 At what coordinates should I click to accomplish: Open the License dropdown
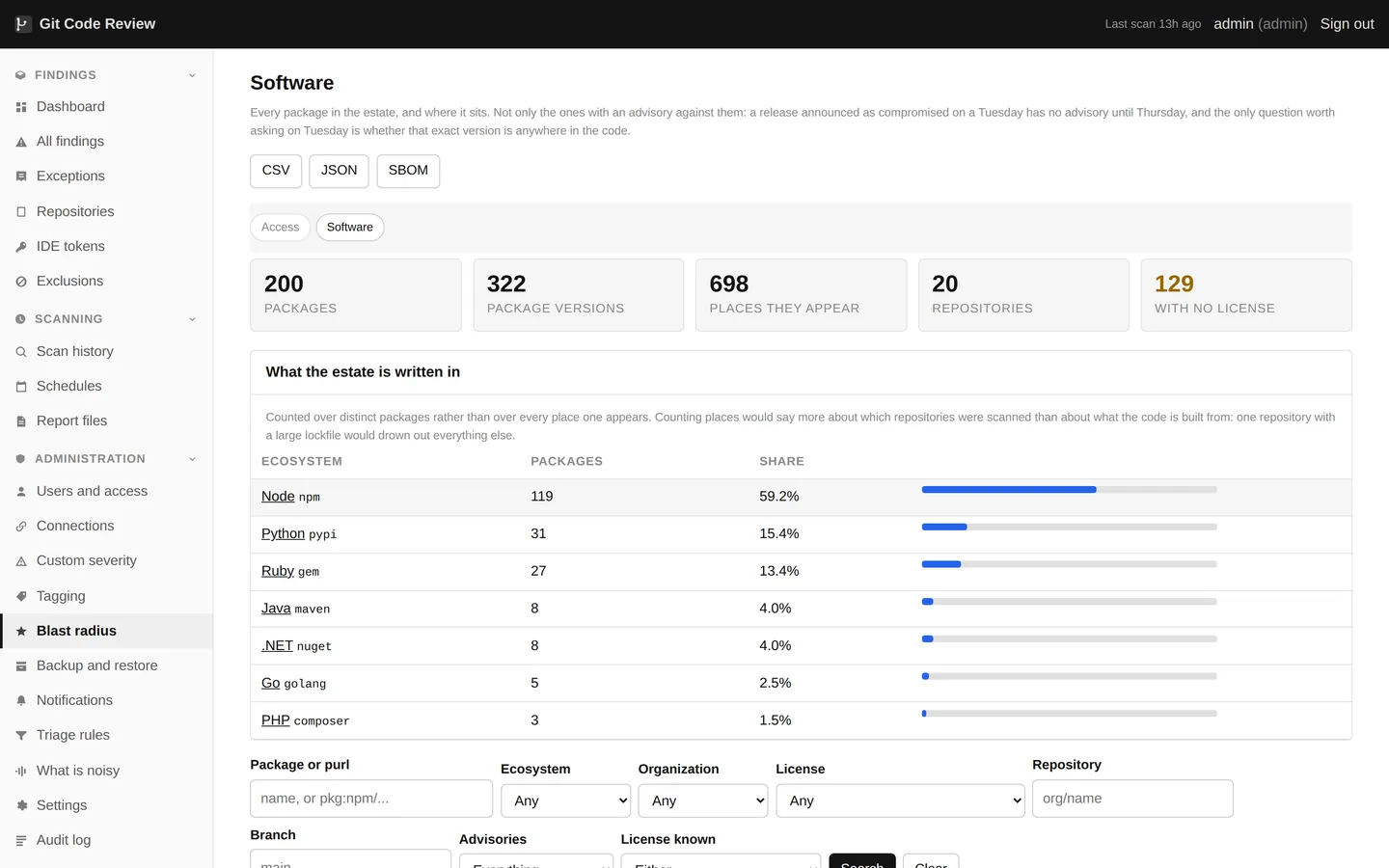point(900,800)
